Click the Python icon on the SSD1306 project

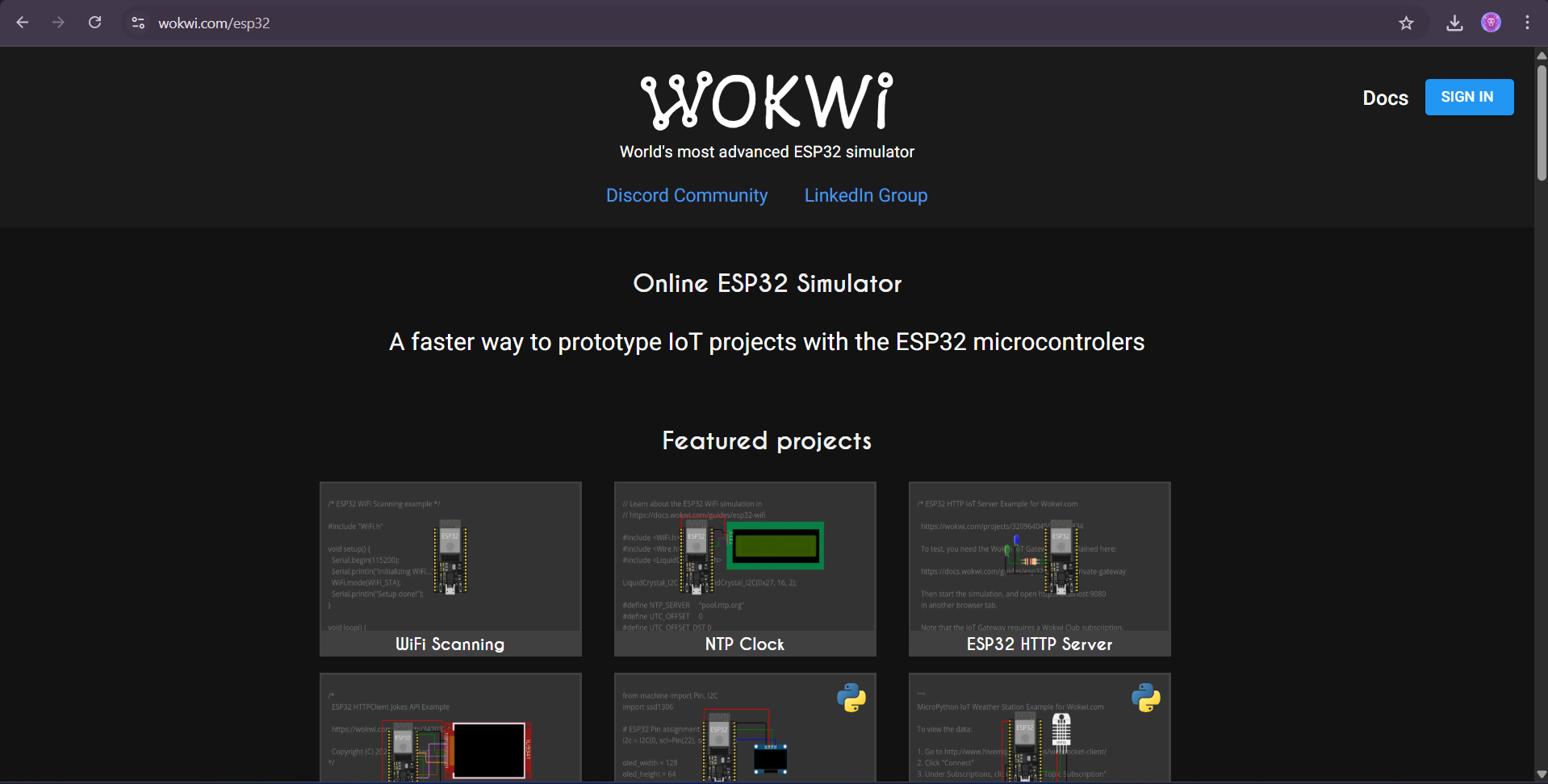pos(851,698)
